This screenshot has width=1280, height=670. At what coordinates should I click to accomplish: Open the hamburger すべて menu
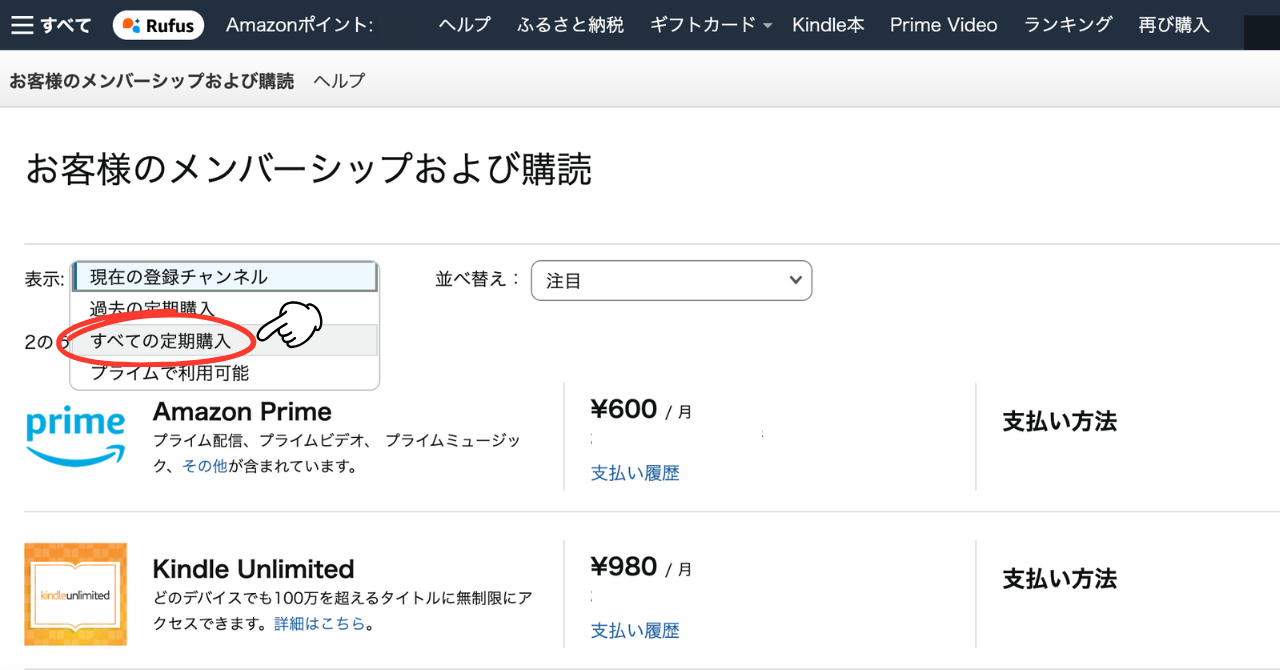coord(50,25)
